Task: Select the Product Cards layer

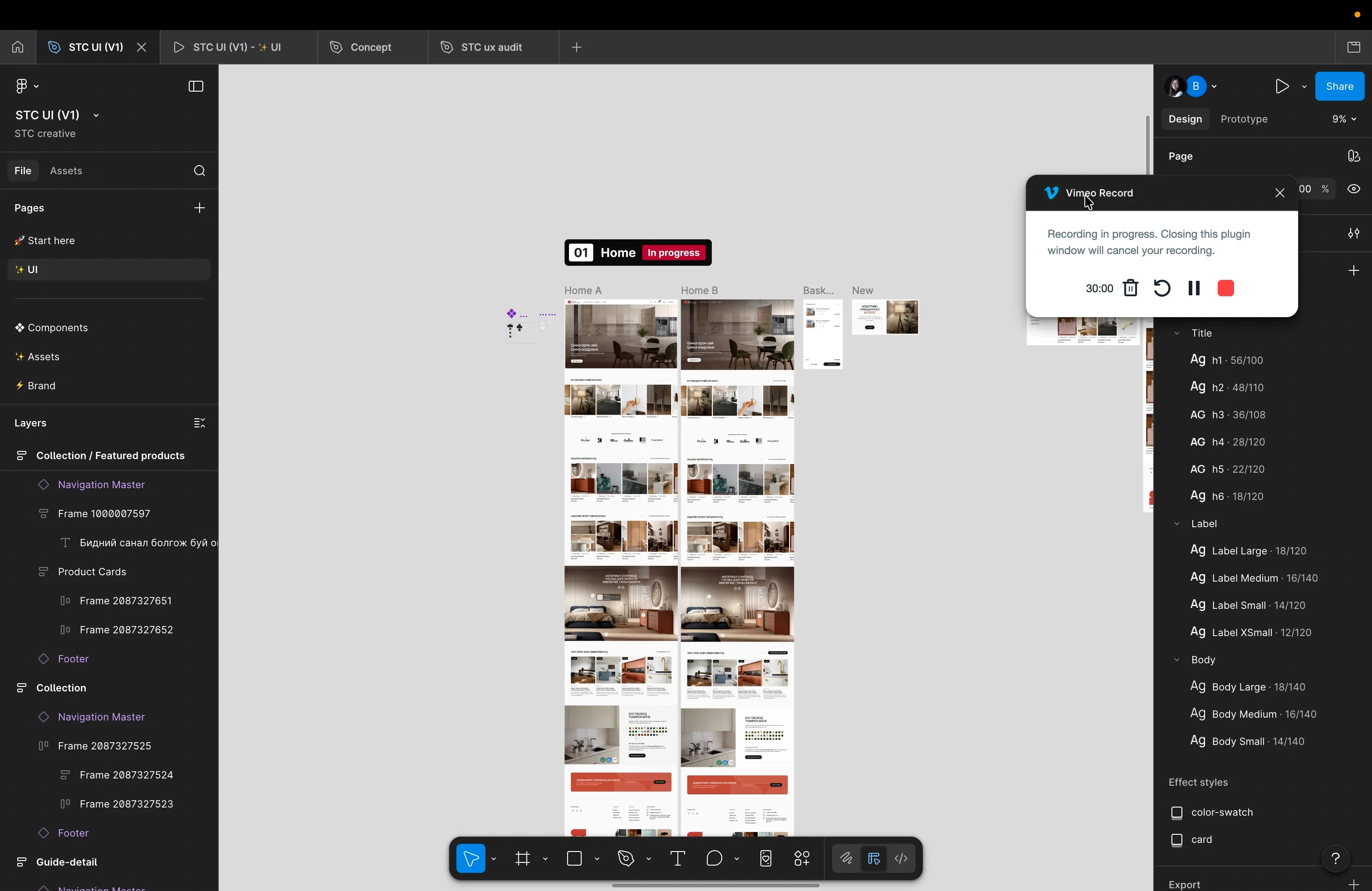Action: click(x=92, y=572)
